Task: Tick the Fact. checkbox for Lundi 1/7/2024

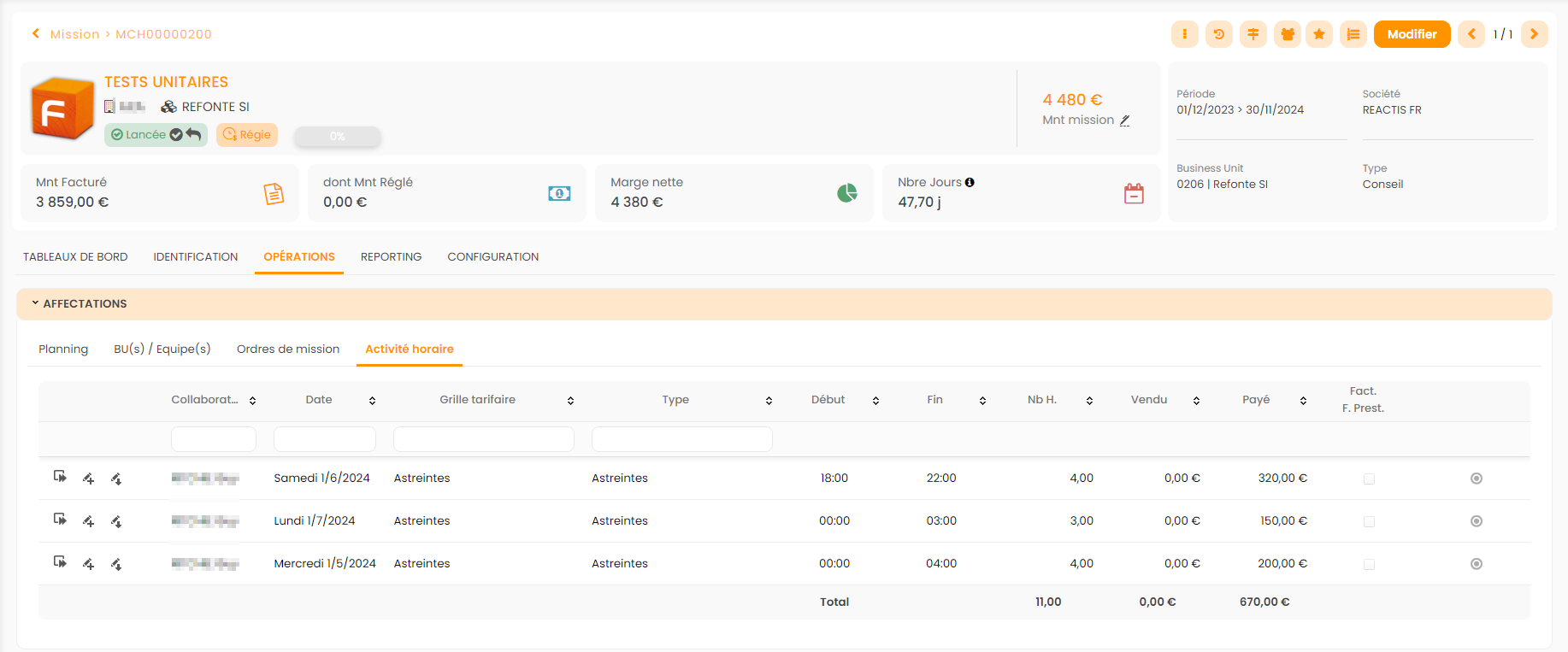Action: pyautogui.click(x=1369, y=521)
